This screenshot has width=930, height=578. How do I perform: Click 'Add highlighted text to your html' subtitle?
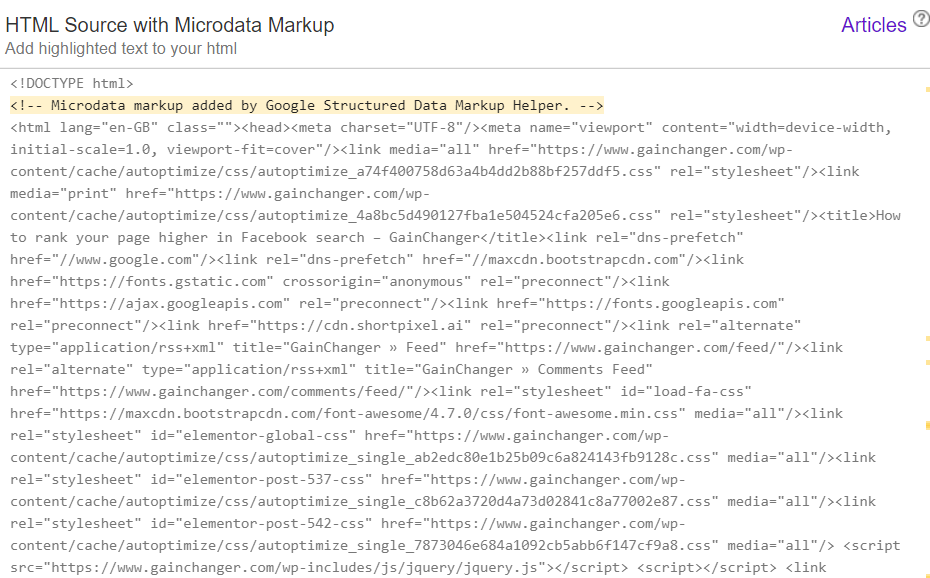(x=121, y=49)
